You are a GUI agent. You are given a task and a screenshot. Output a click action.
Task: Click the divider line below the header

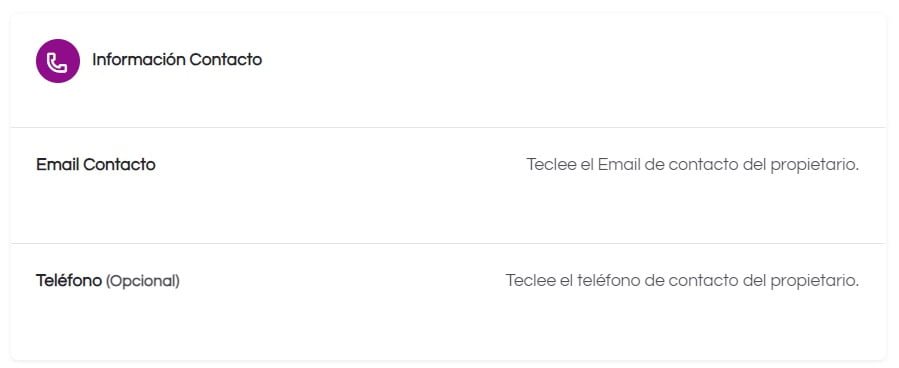pyautogui.click(x=448, y=127)
